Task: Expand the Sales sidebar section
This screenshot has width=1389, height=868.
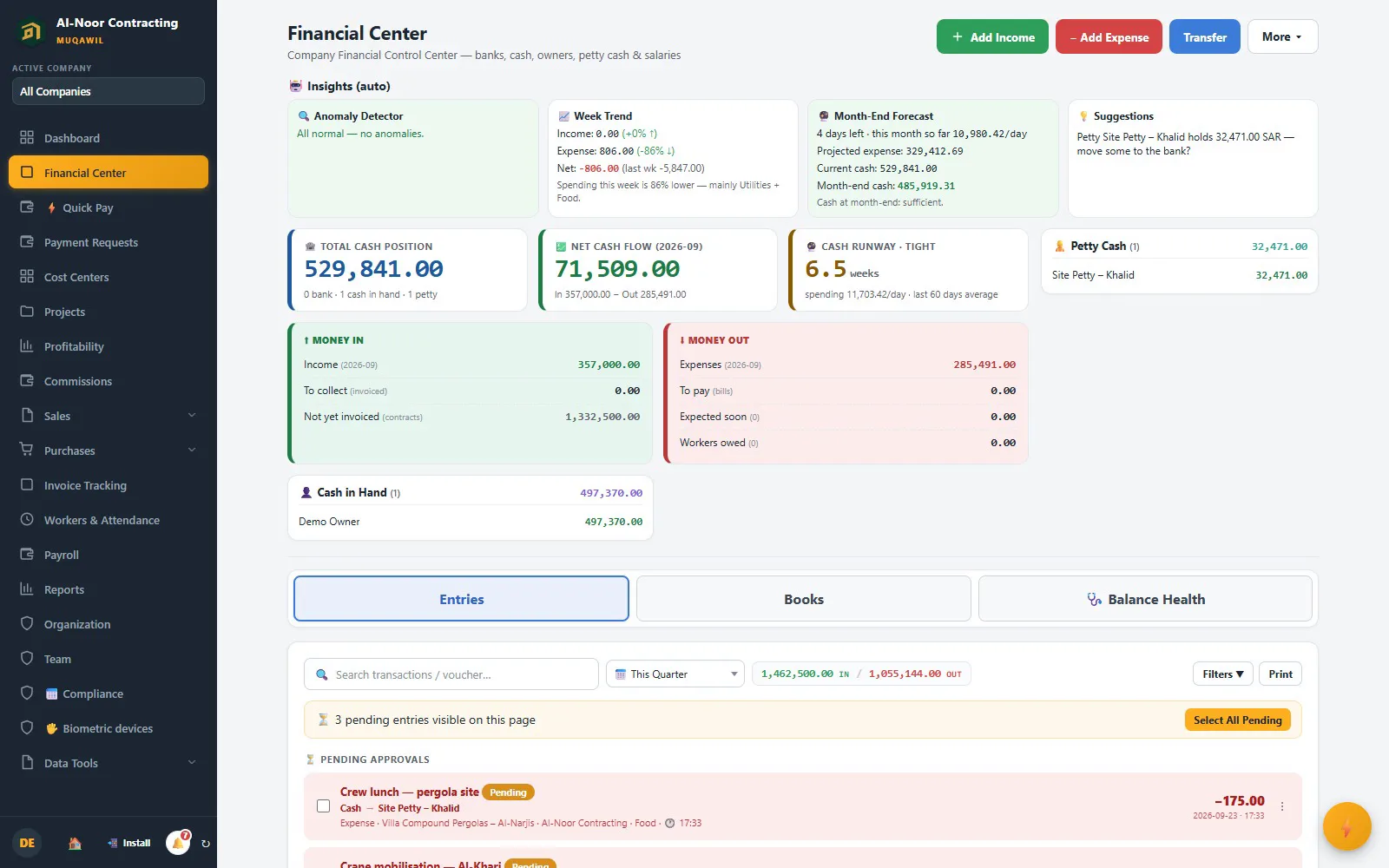Action: click(109, 416)
